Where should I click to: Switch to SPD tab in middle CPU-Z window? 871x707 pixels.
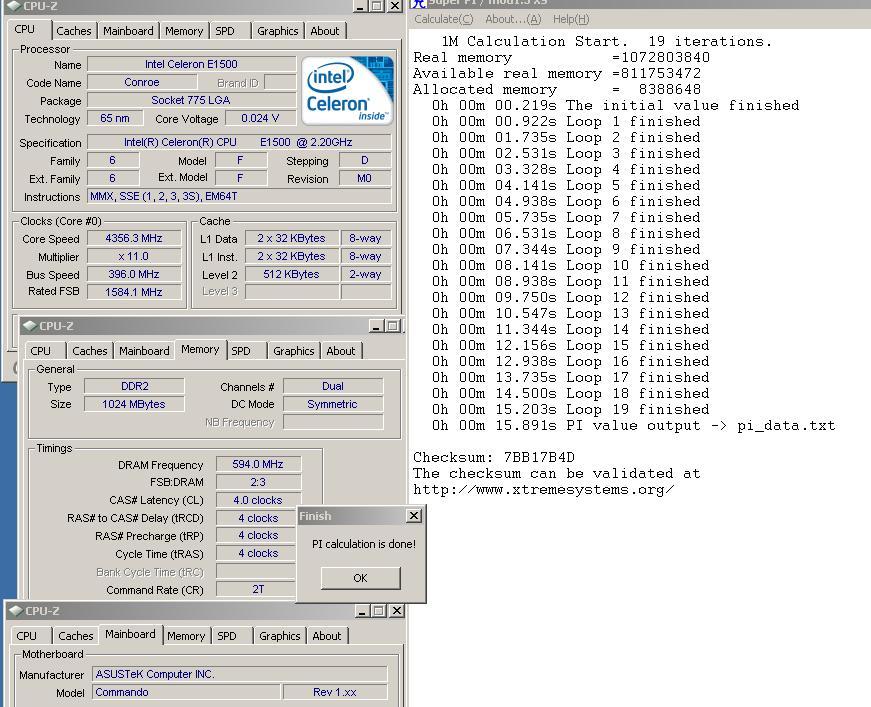[x=241, y=351]
